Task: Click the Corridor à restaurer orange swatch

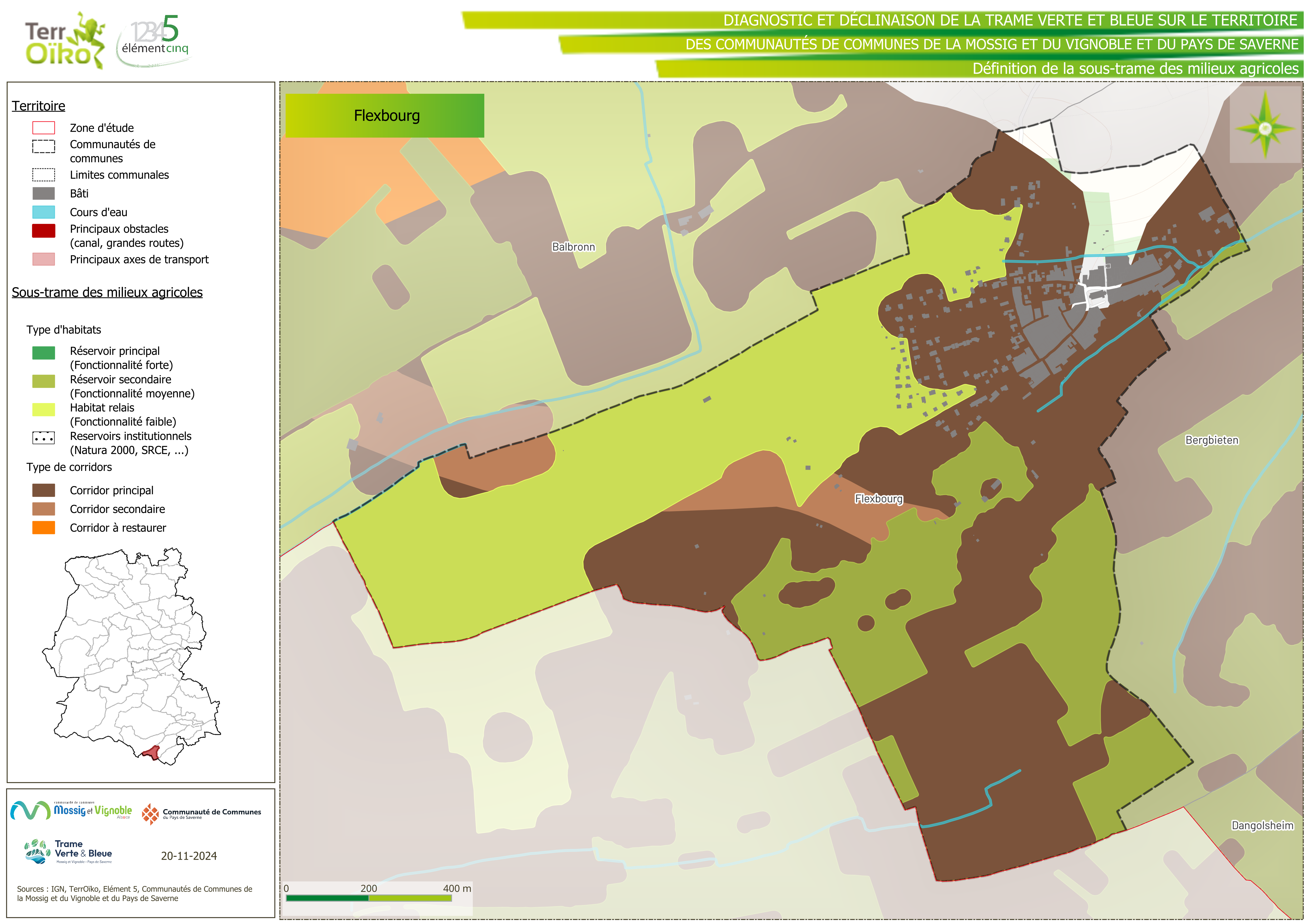Action: point(44,528)
